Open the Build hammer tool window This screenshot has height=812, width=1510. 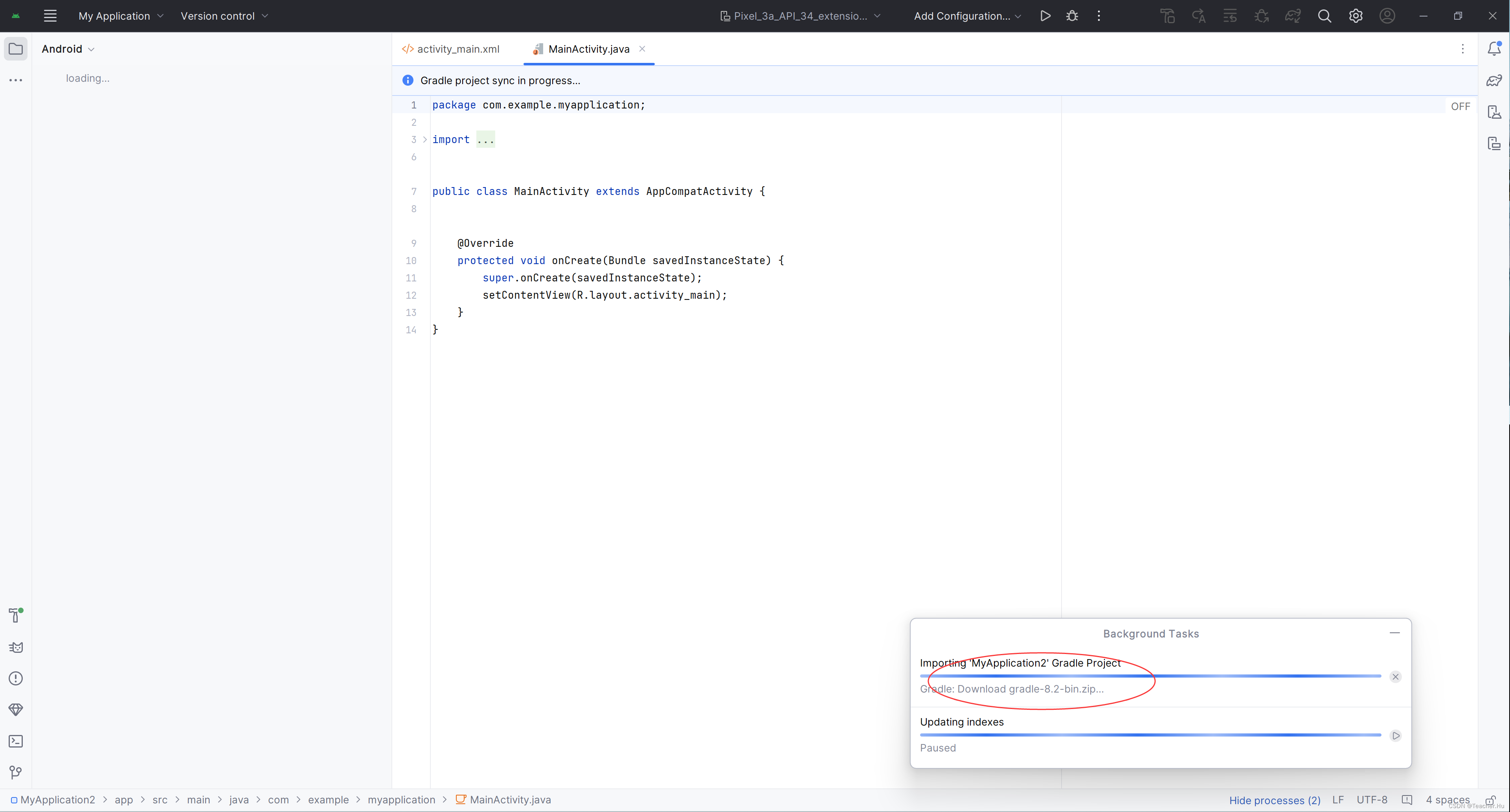(x=16, y=615)
